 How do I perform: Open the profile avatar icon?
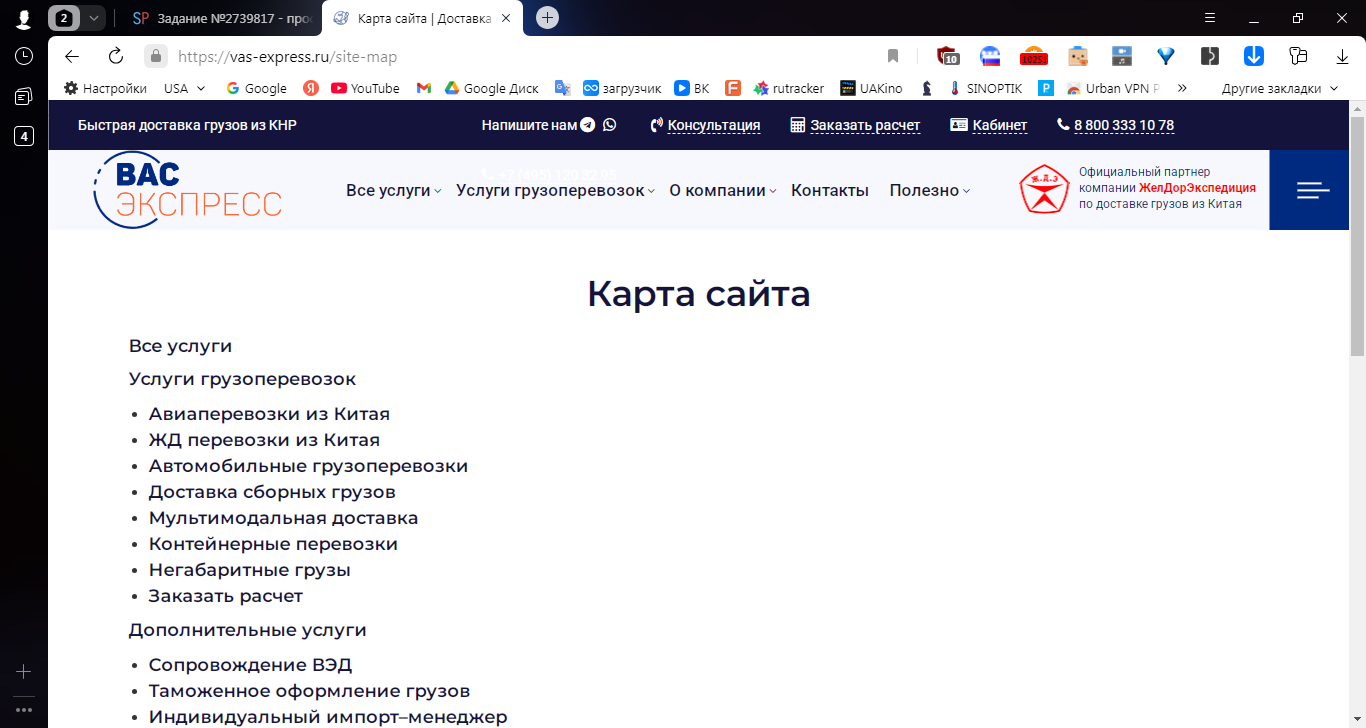pos(23,18)
